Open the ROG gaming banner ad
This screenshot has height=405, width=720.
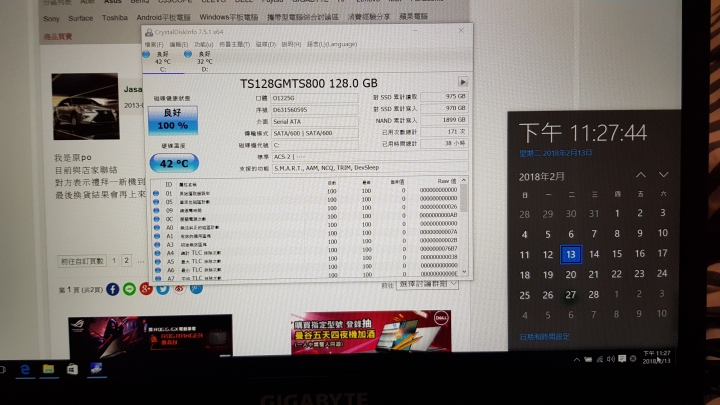click(150, 337)
